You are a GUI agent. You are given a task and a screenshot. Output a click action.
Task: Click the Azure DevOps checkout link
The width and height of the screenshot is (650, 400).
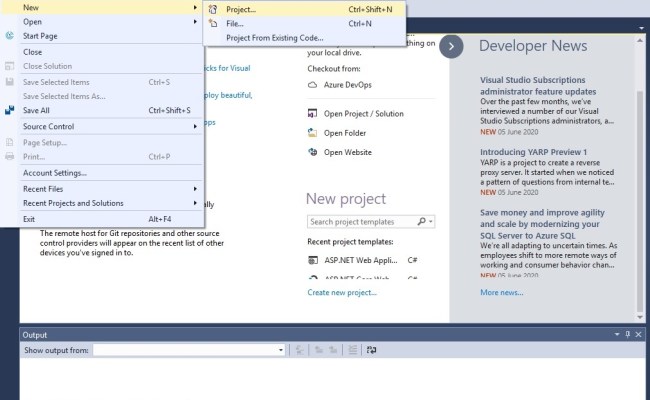point(347,85)
